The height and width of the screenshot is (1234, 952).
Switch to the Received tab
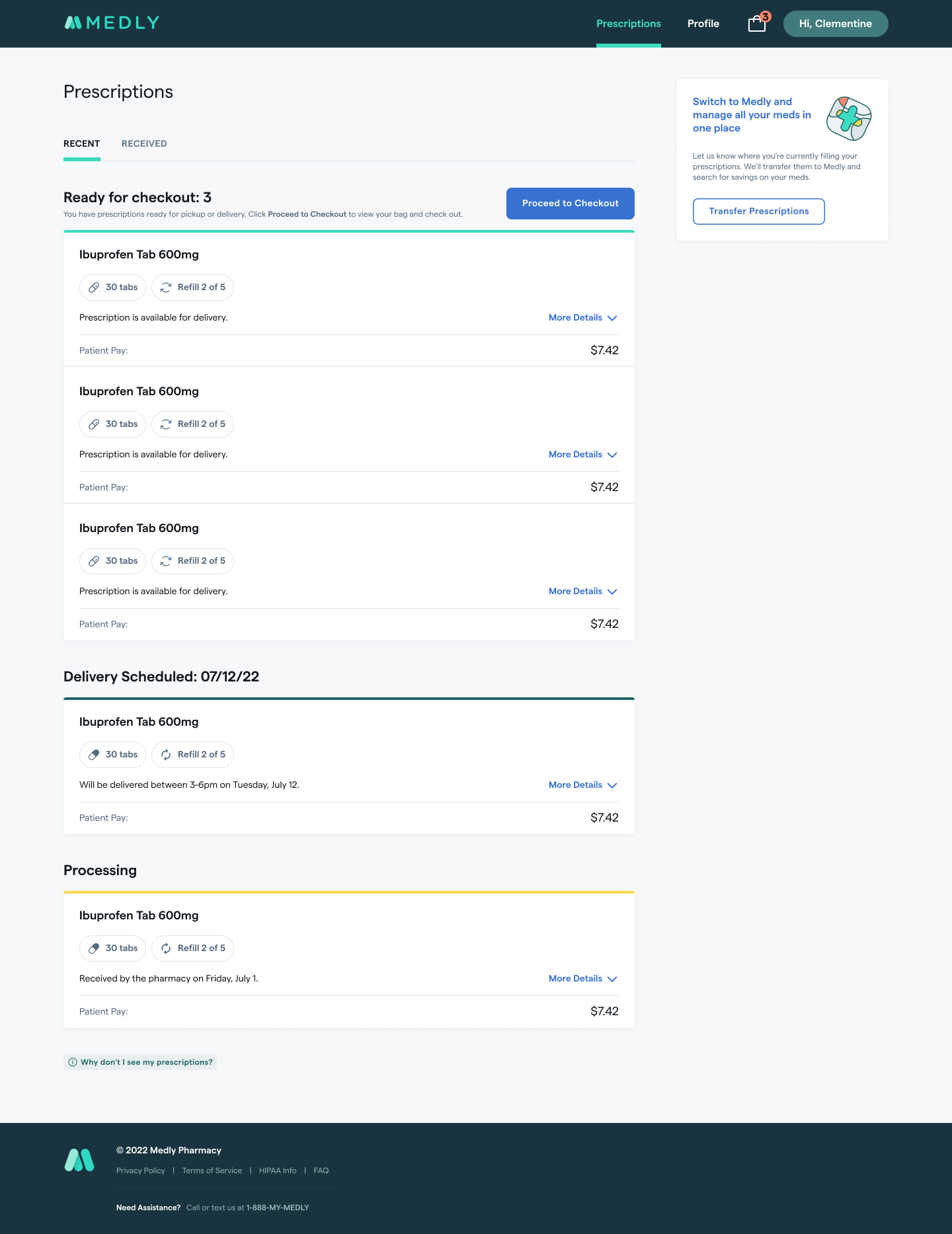(144, 144)
